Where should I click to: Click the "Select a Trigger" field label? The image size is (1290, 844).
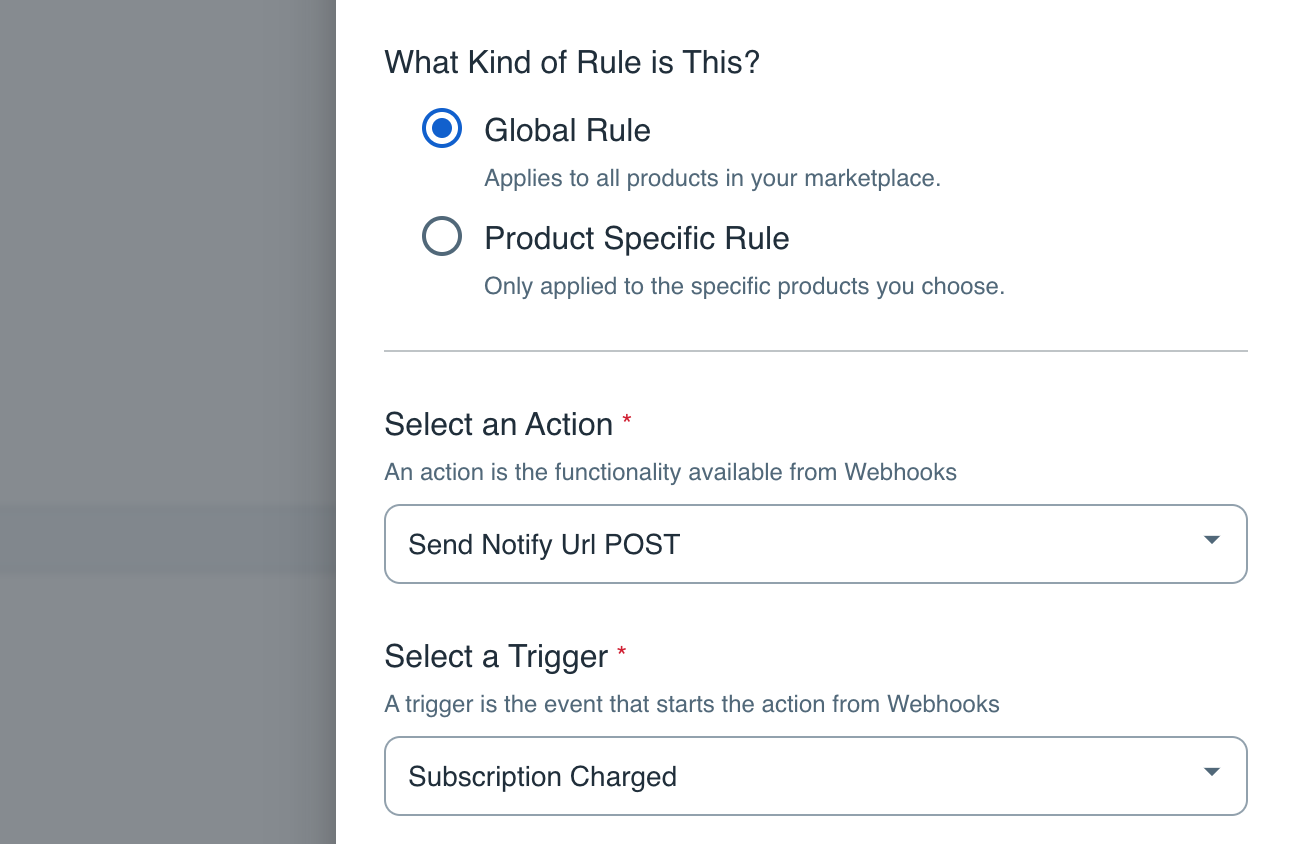[x=496, y=656]
